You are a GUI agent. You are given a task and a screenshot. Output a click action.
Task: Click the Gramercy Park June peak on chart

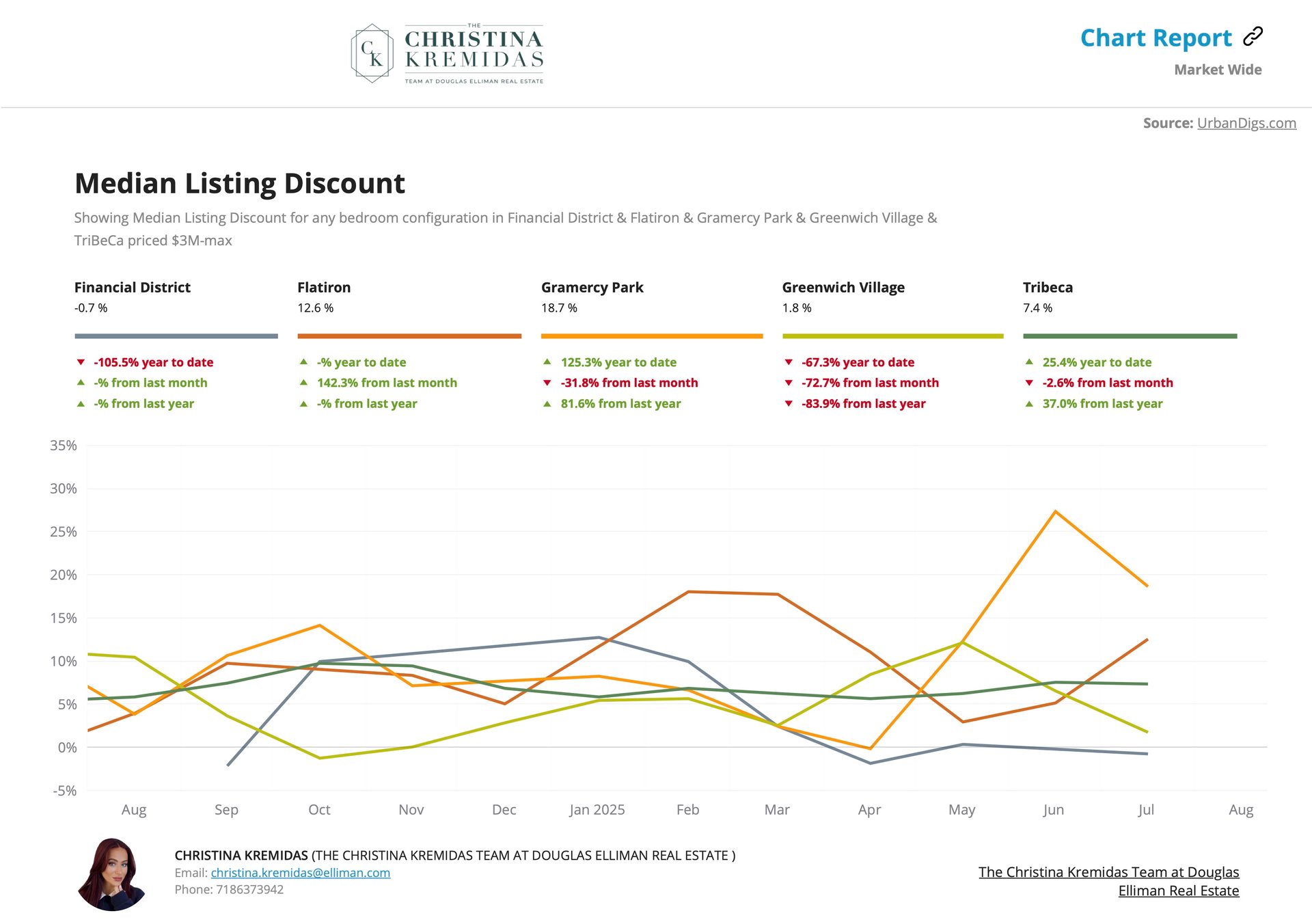(x=1055, y=511)
